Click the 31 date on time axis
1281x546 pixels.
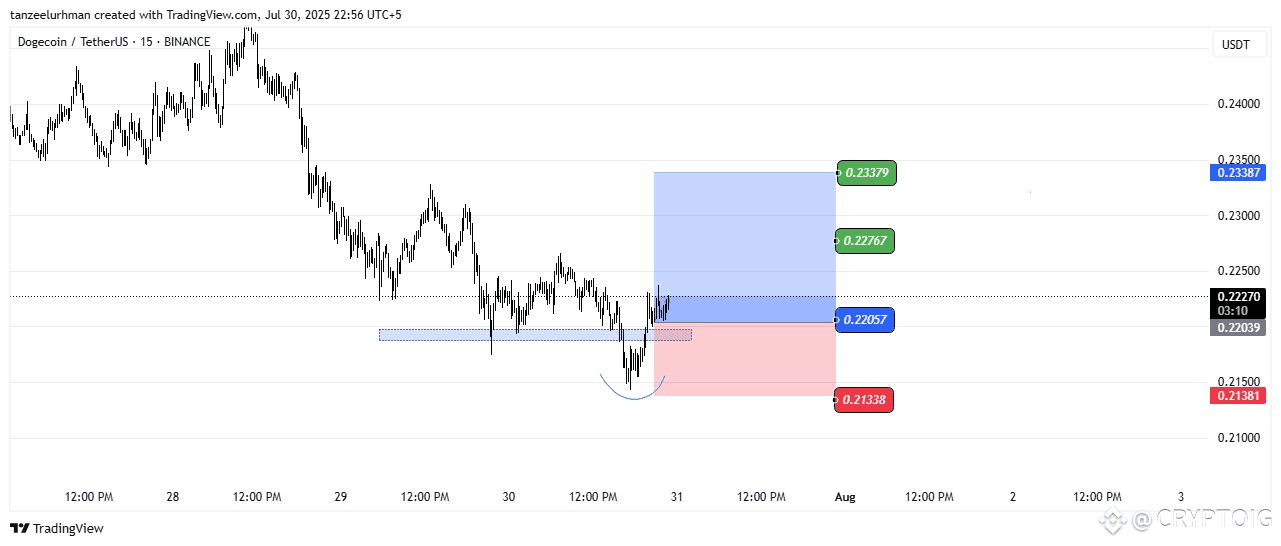tap(677, 496)
